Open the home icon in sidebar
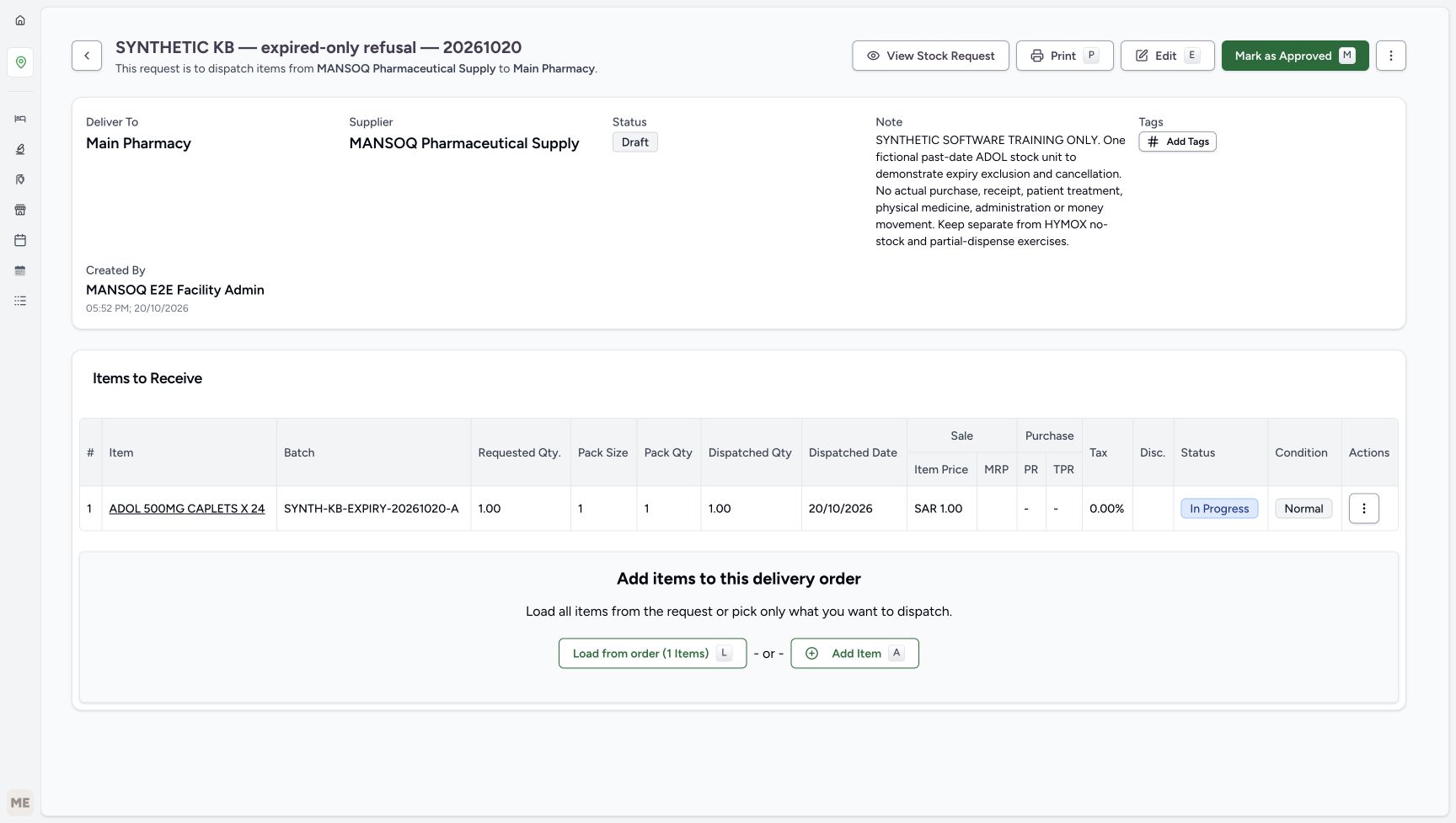This screenshot has width=1456, height=823. pos(20,20)
